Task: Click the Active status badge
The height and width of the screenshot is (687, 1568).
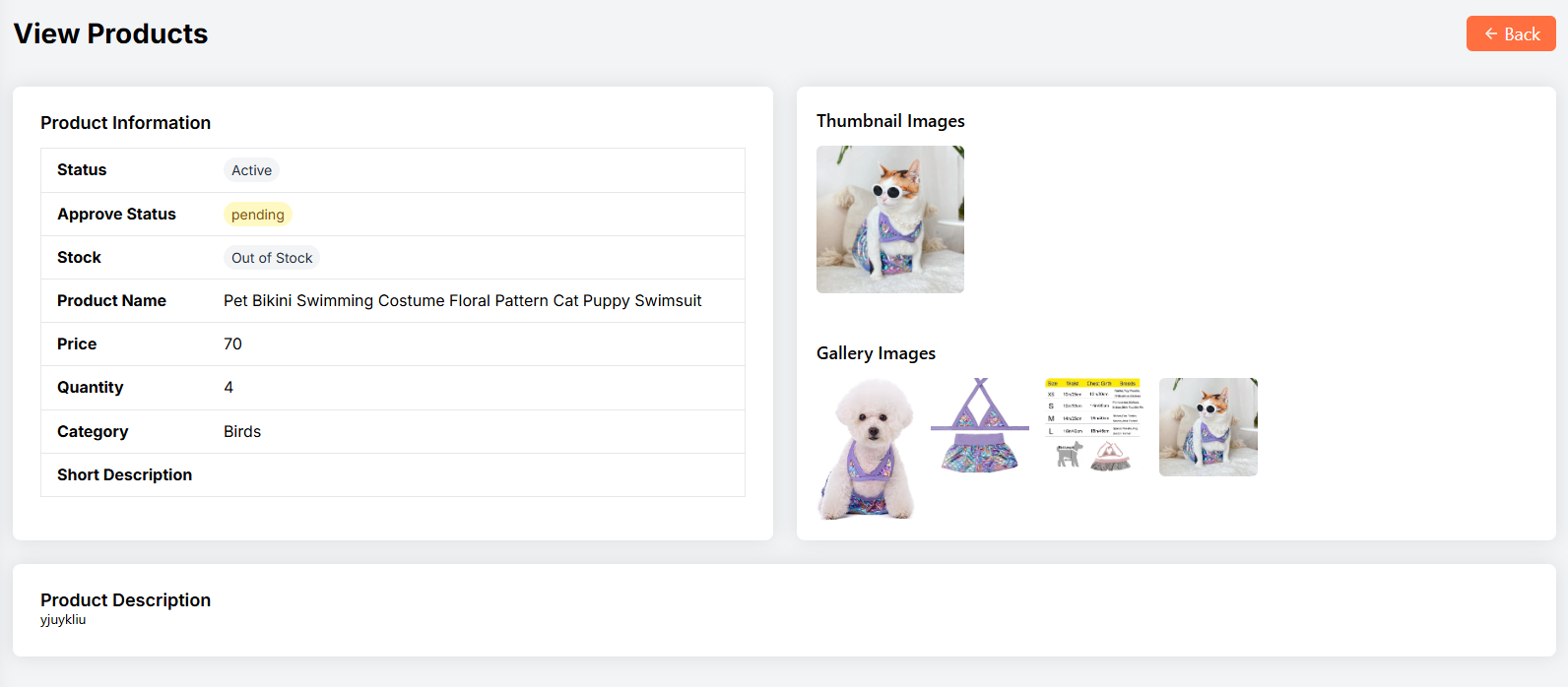Action: pos(251,170)
